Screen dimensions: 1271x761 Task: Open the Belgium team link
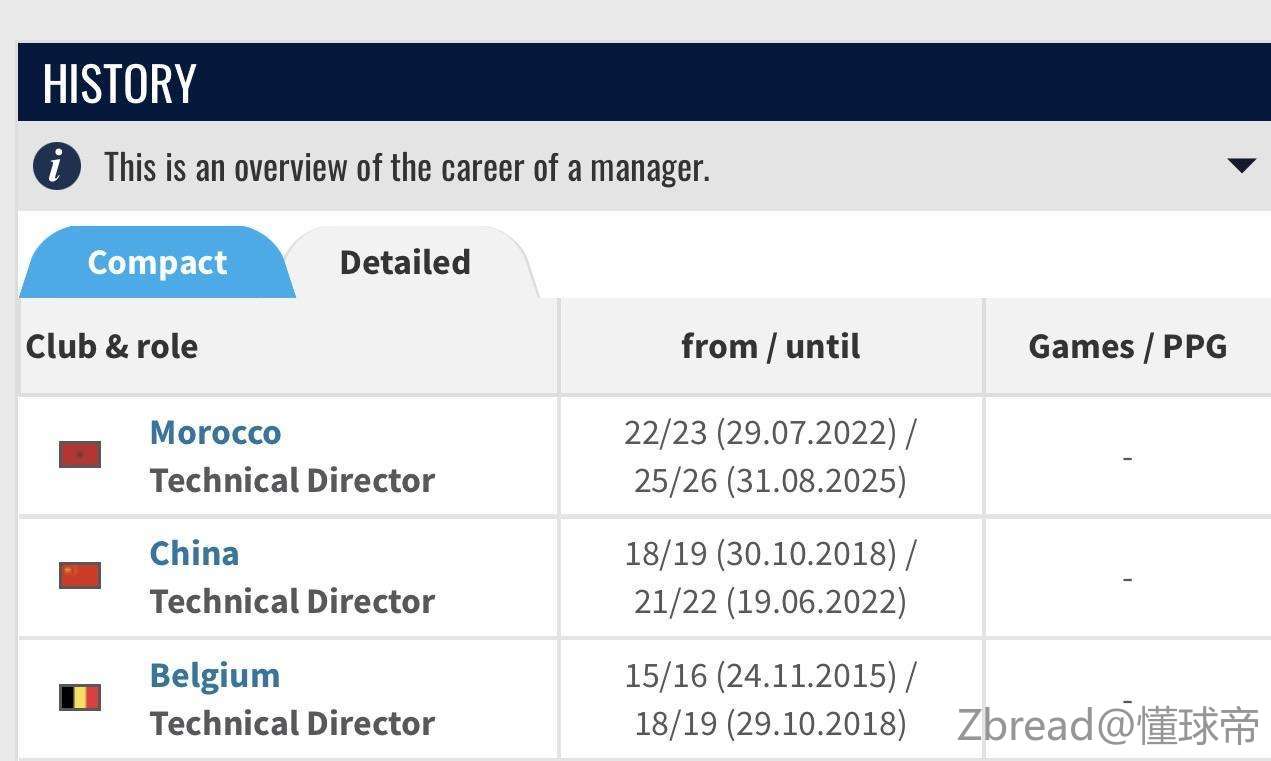click(x=214, y=675)
